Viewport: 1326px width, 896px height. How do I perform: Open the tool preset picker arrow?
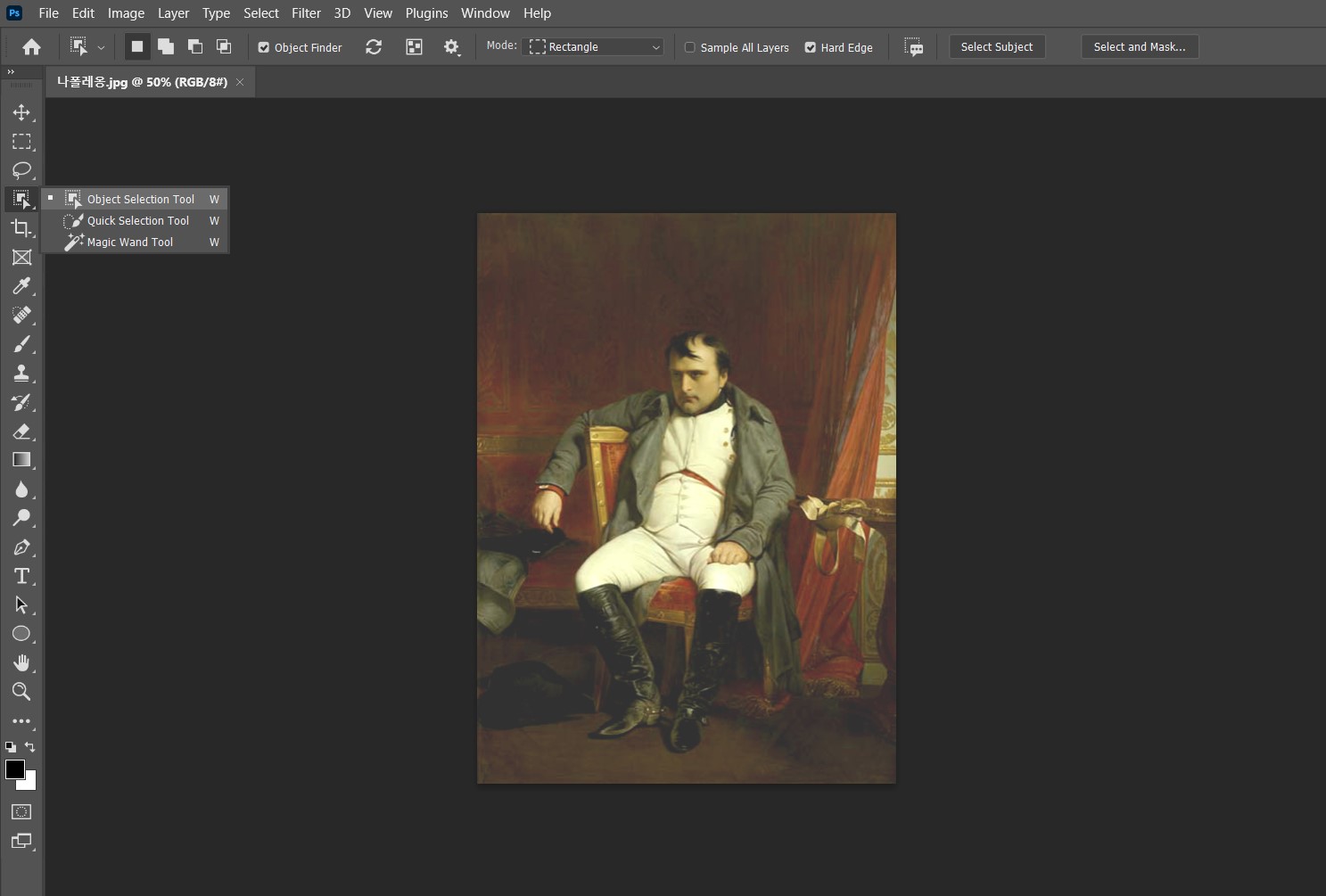[x=101, y=47]
